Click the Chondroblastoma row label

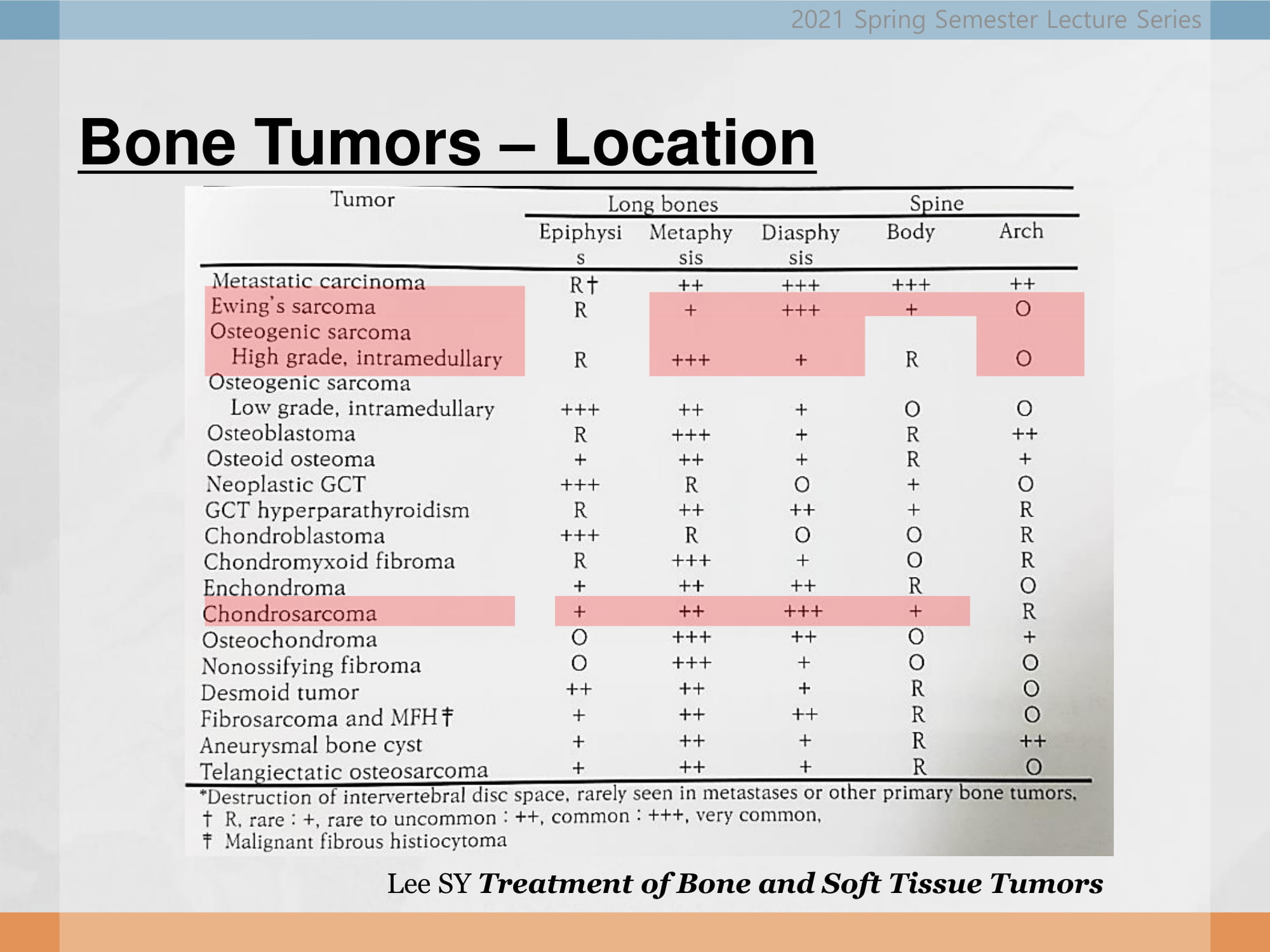pos(295,536)
